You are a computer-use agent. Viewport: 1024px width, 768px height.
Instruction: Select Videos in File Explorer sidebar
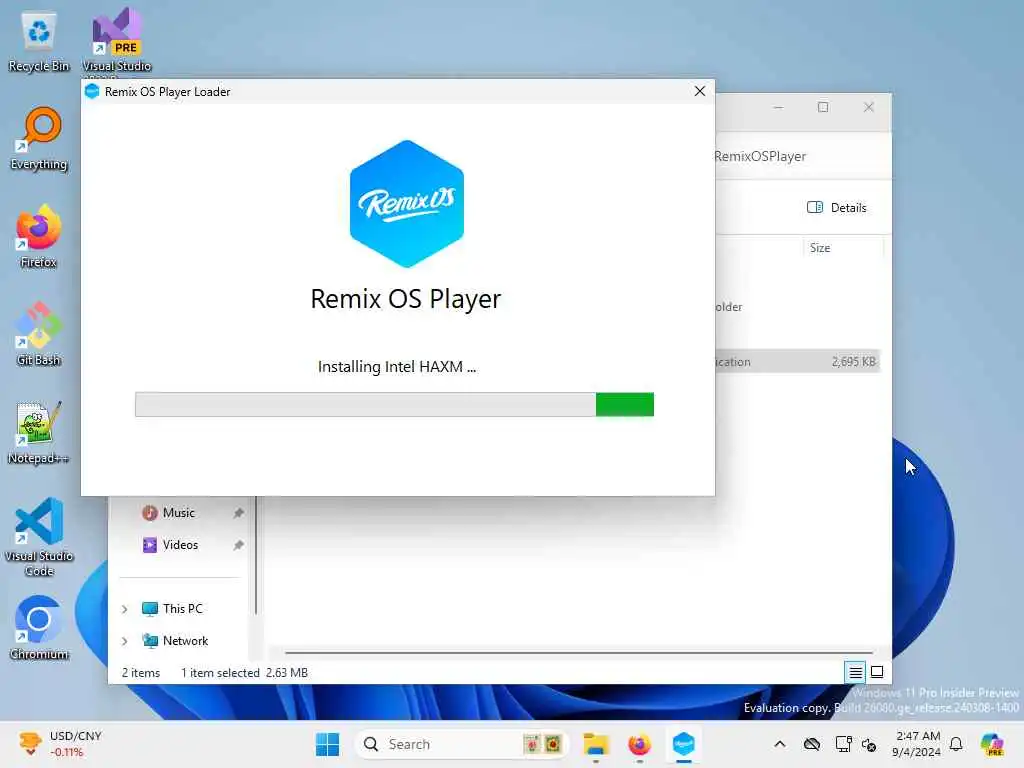tap(180, 545)
